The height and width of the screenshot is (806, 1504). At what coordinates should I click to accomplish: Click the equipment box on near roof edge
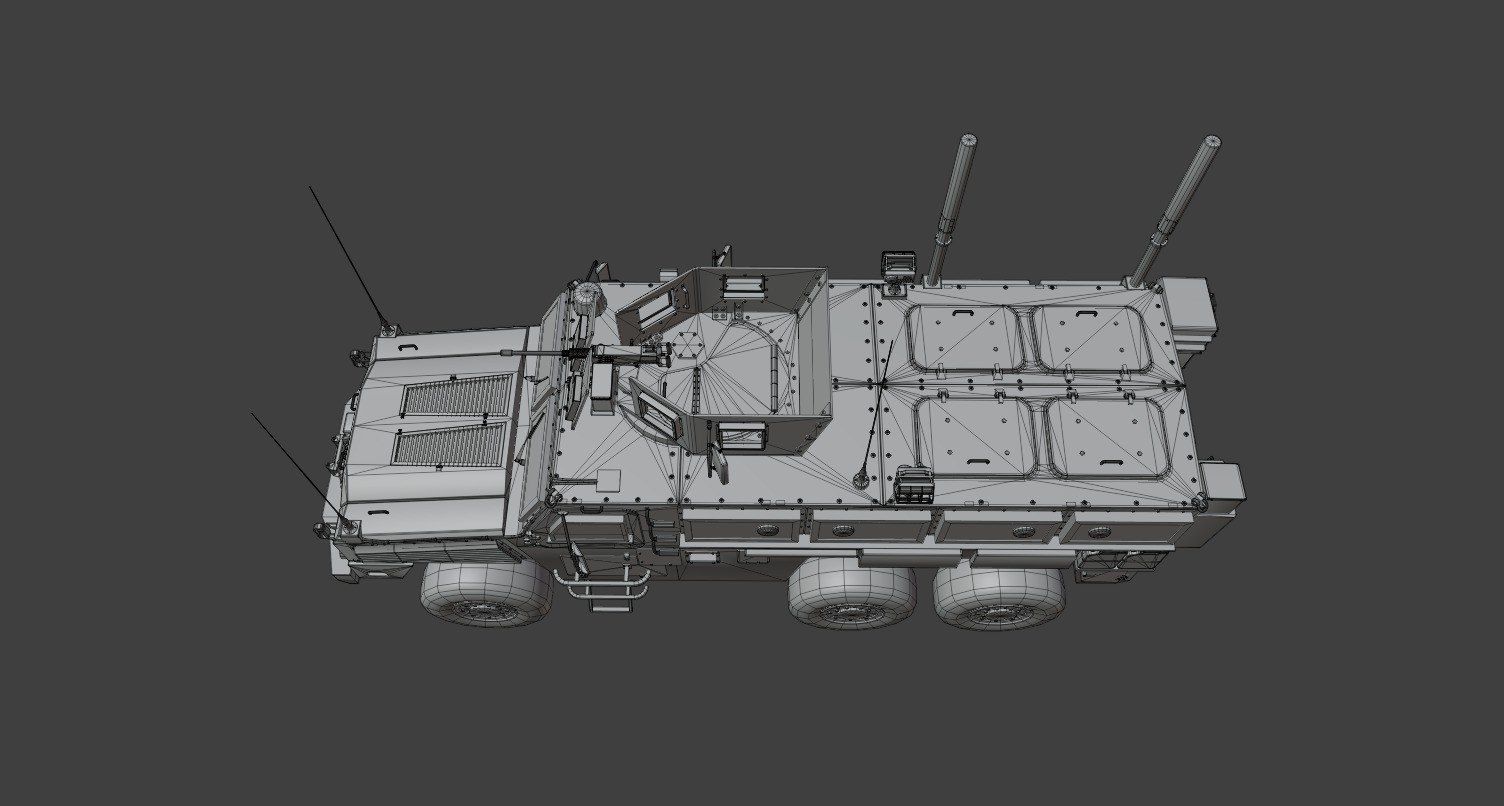coord(913,485)
